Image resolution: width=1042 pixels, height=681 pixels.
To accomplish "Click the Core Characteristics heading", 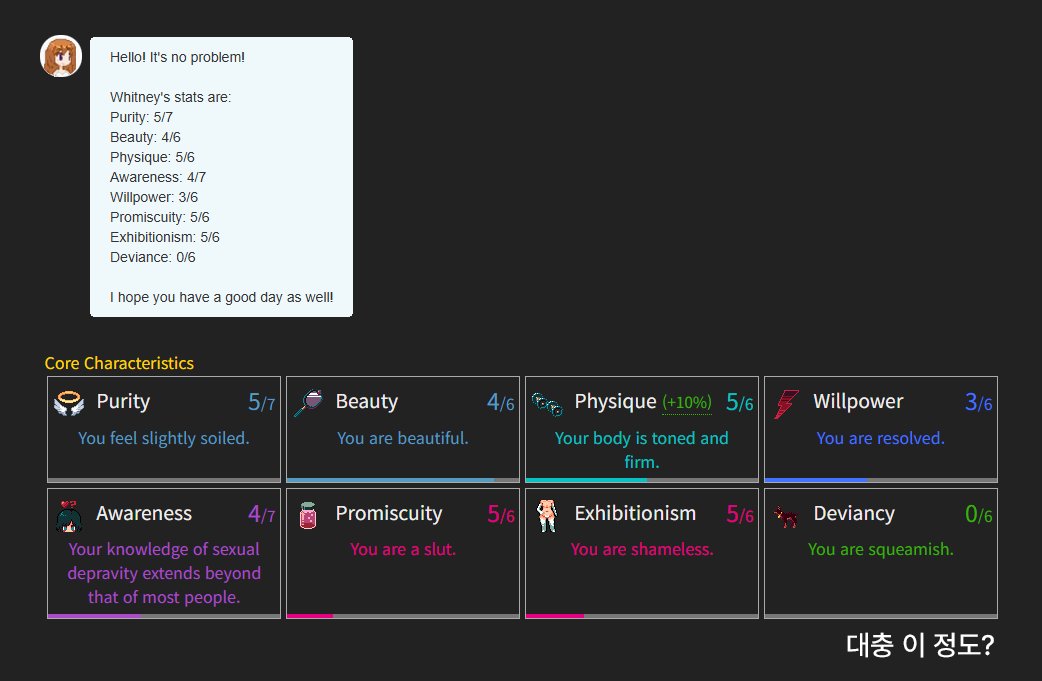I will 119,363.
